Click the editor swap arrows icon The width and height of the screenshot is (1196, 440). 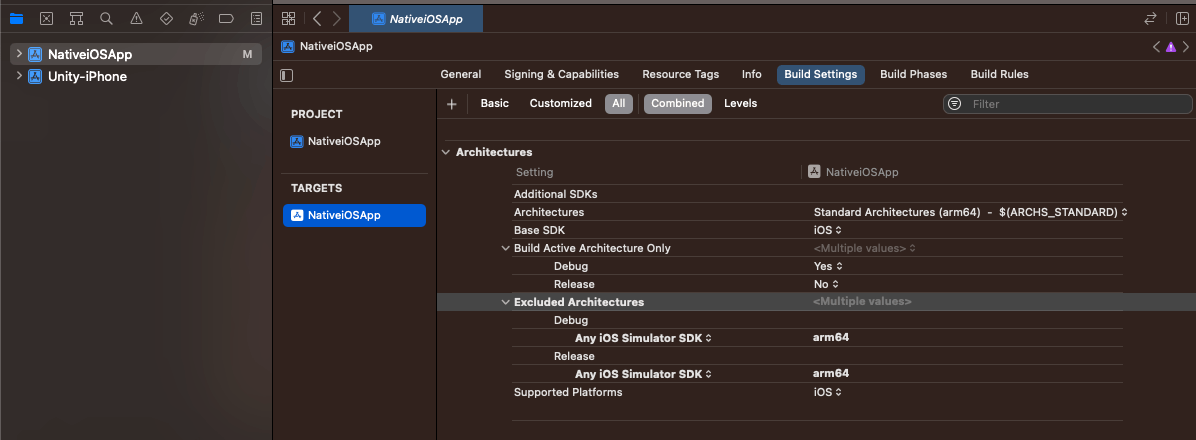pyautogui.click(x=1150, y=18)
